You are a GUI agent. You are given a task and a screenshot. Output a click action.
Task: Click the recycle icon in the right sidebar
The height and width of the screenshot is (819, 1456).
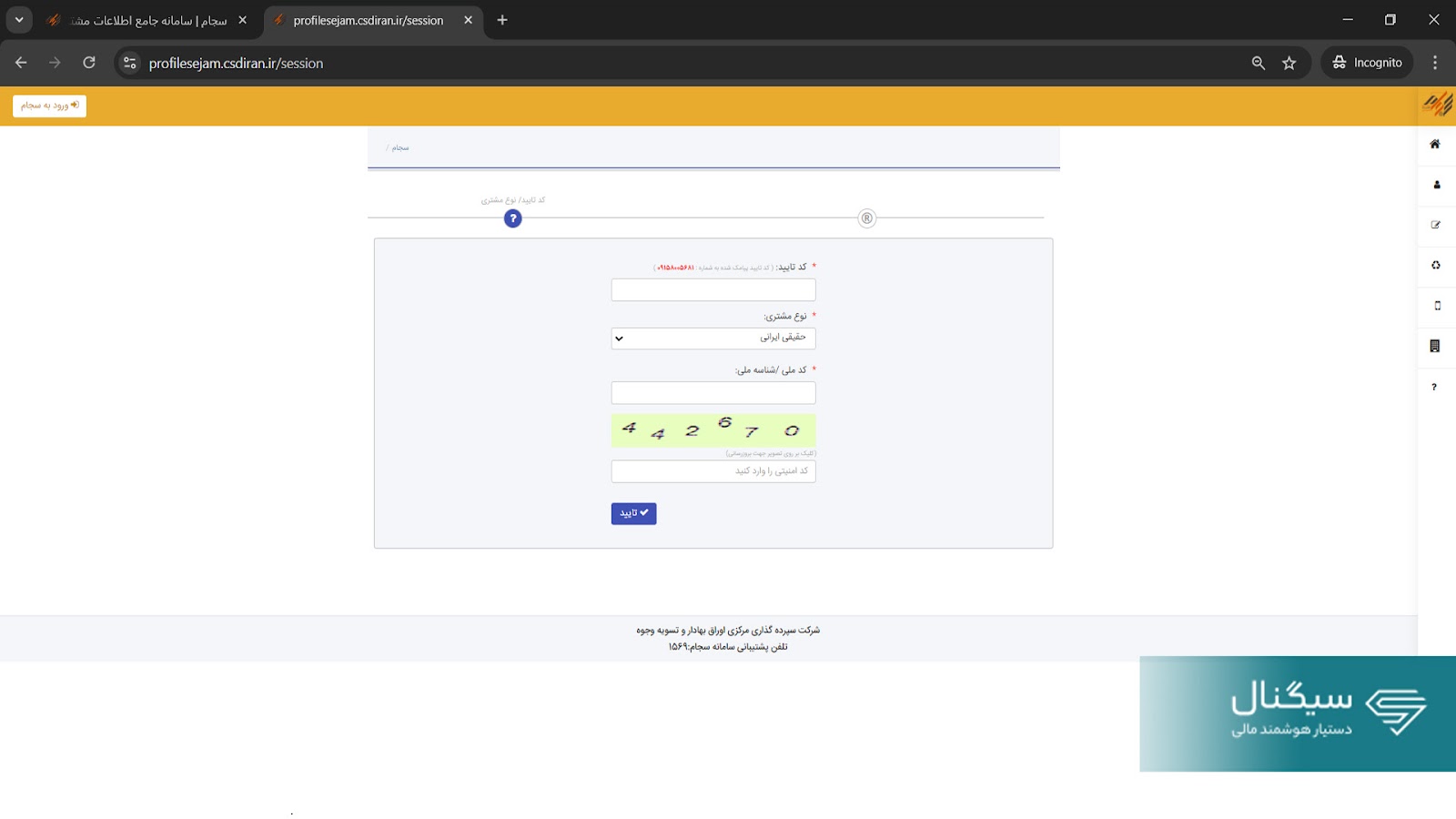pyautogui.click(x=1436, y=265)
